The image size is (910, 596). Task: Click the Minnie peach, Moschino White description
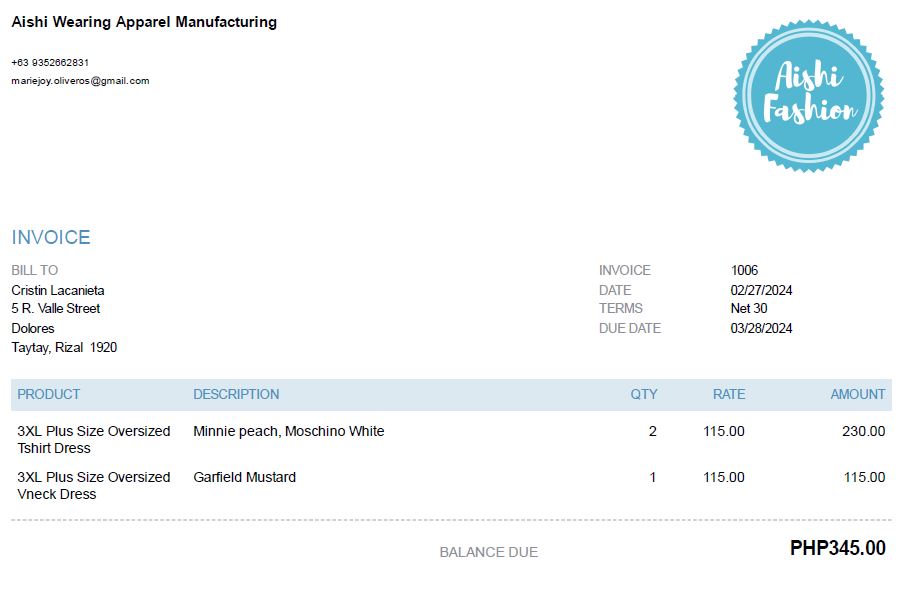pyautogui.click(x=288, y=431)
